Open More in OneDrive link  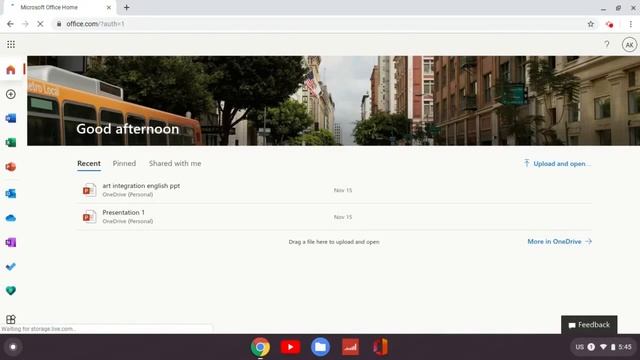point(560,242)
